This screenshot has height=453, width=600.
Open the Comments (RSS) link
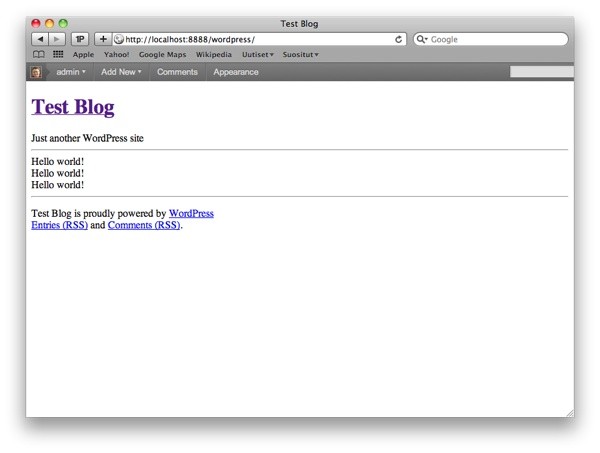(x=144, y=225)
